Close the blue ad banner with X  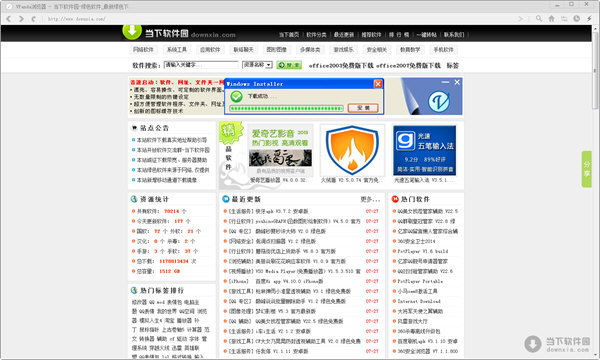coord(457,82)
